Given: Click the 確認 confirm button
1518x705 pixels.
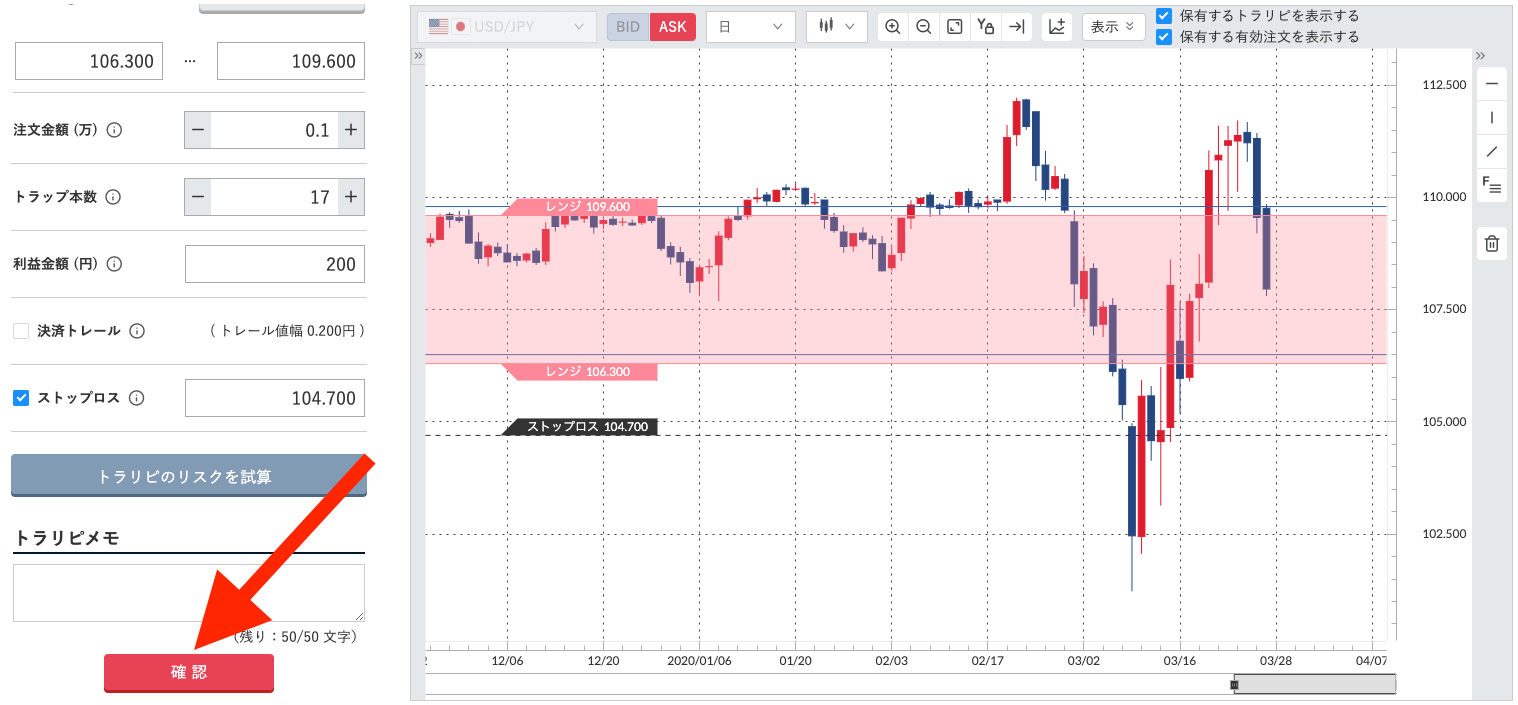Looking at the screenshot, I should 189,673.
